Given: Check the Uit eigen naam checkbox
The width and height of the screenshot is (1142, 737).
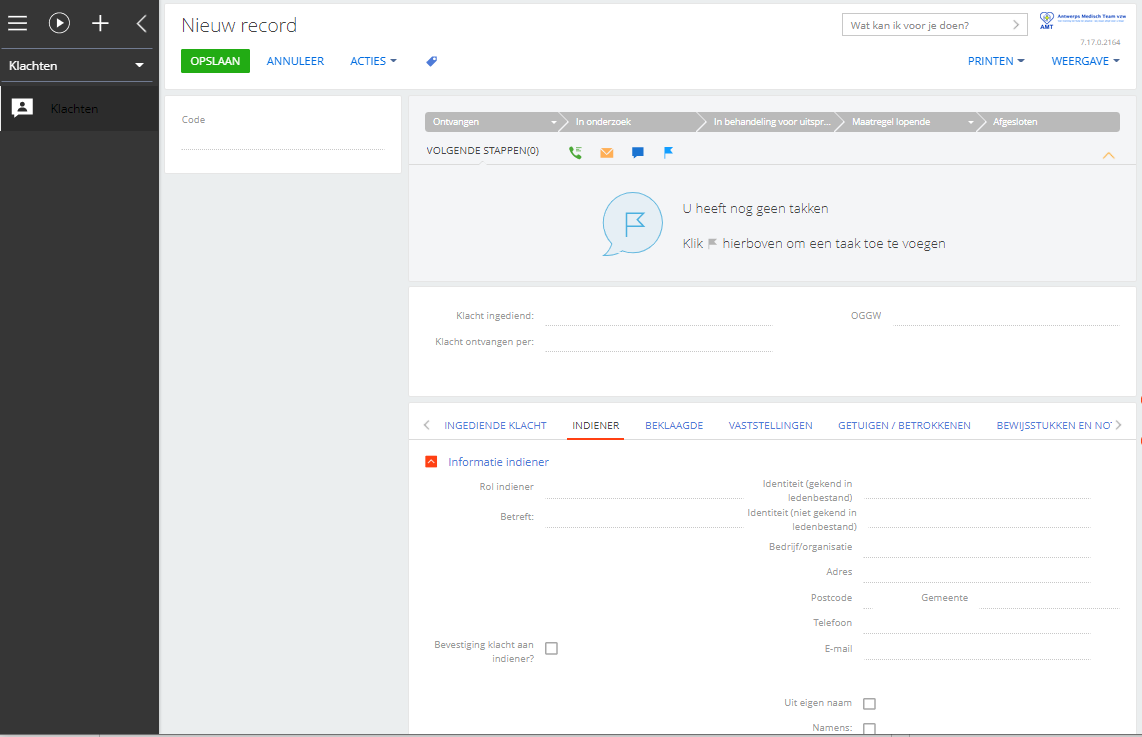Looking at the screenshot, I should (869, 704).
